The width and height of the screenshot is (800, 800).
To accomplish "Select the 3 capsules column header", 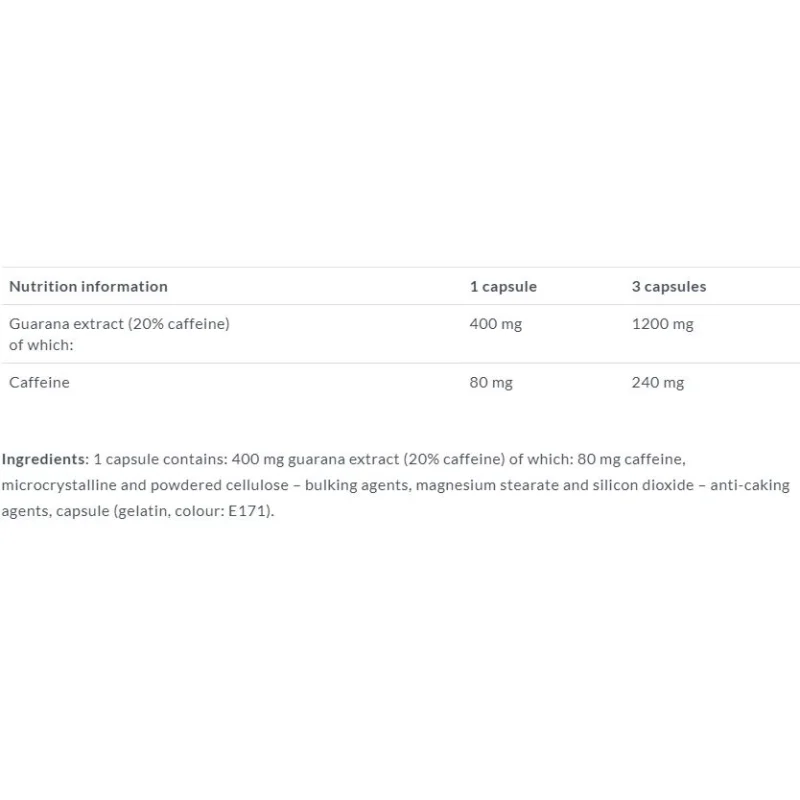I will tap(669, 287).
